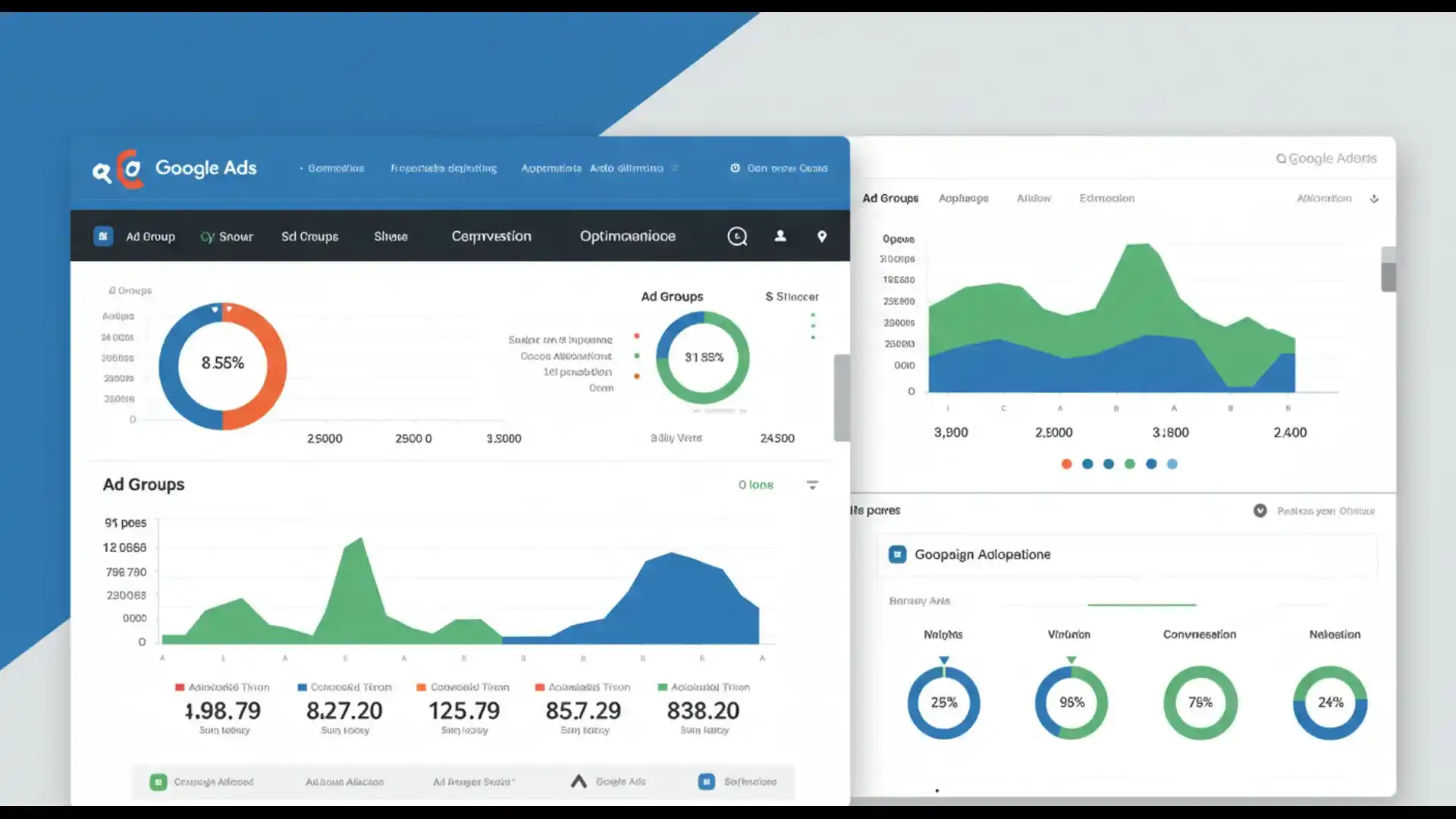The image size is (1456, 819).
Task: Select the Optimization tab in dark navbar
Action: (x=626, y=236)
